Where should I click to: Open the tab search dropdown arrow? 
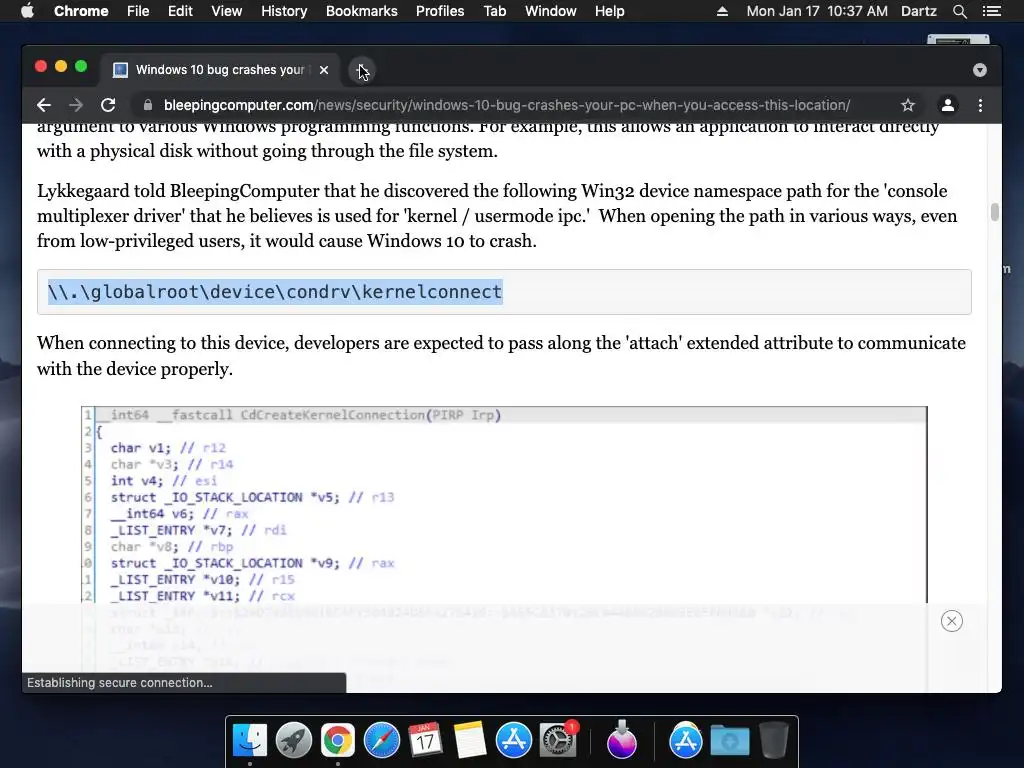click(980, 70)
